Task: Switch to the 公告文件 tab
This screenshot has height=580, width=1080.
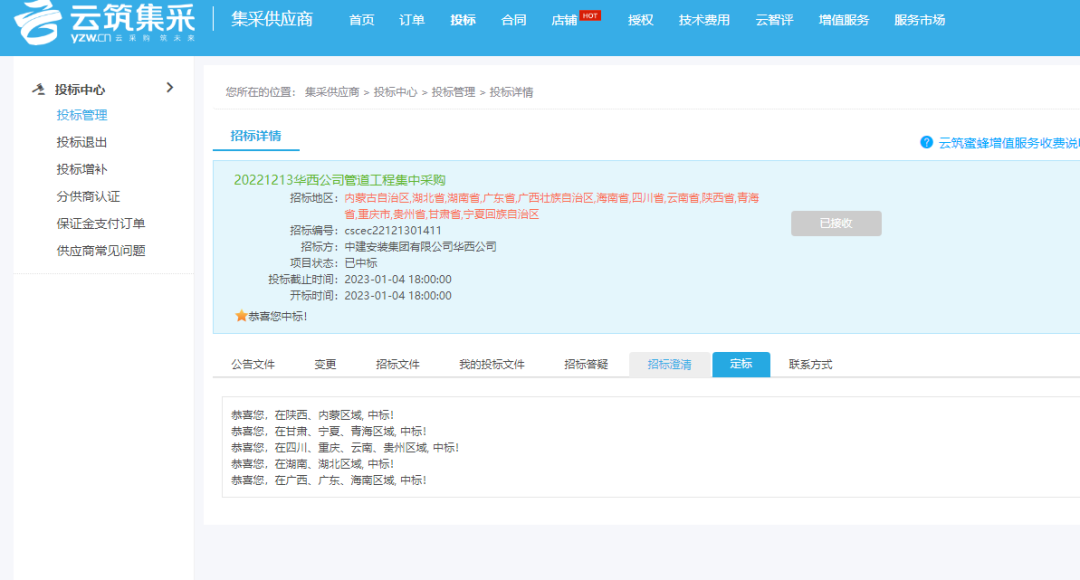Action: pyautogui.click(x=253, y=364)
